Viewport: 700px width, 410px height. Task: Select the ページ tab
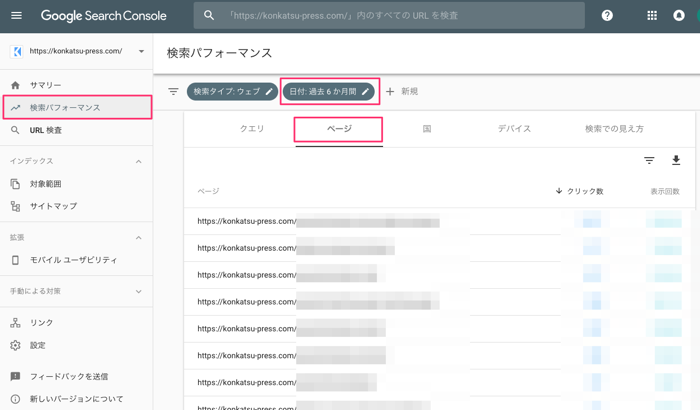point(339,129)
